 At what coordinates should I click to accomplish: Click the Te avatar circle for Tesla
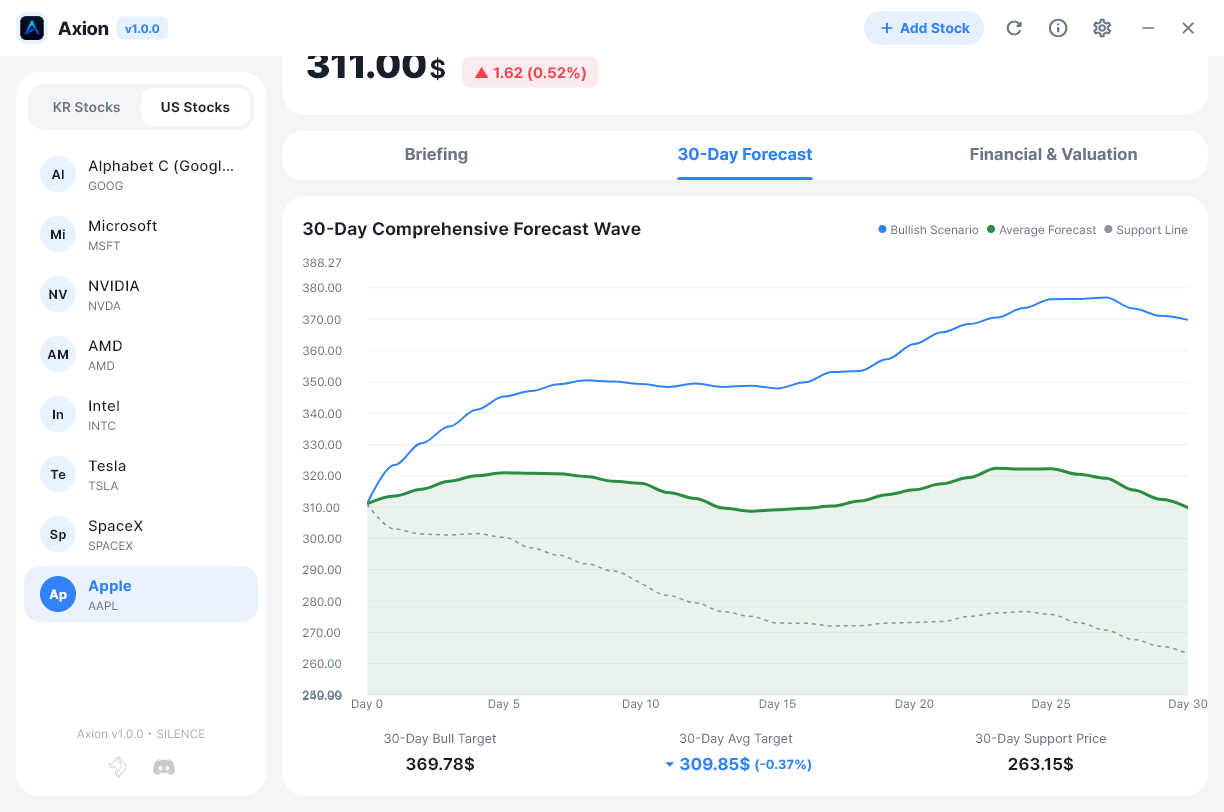58,475
